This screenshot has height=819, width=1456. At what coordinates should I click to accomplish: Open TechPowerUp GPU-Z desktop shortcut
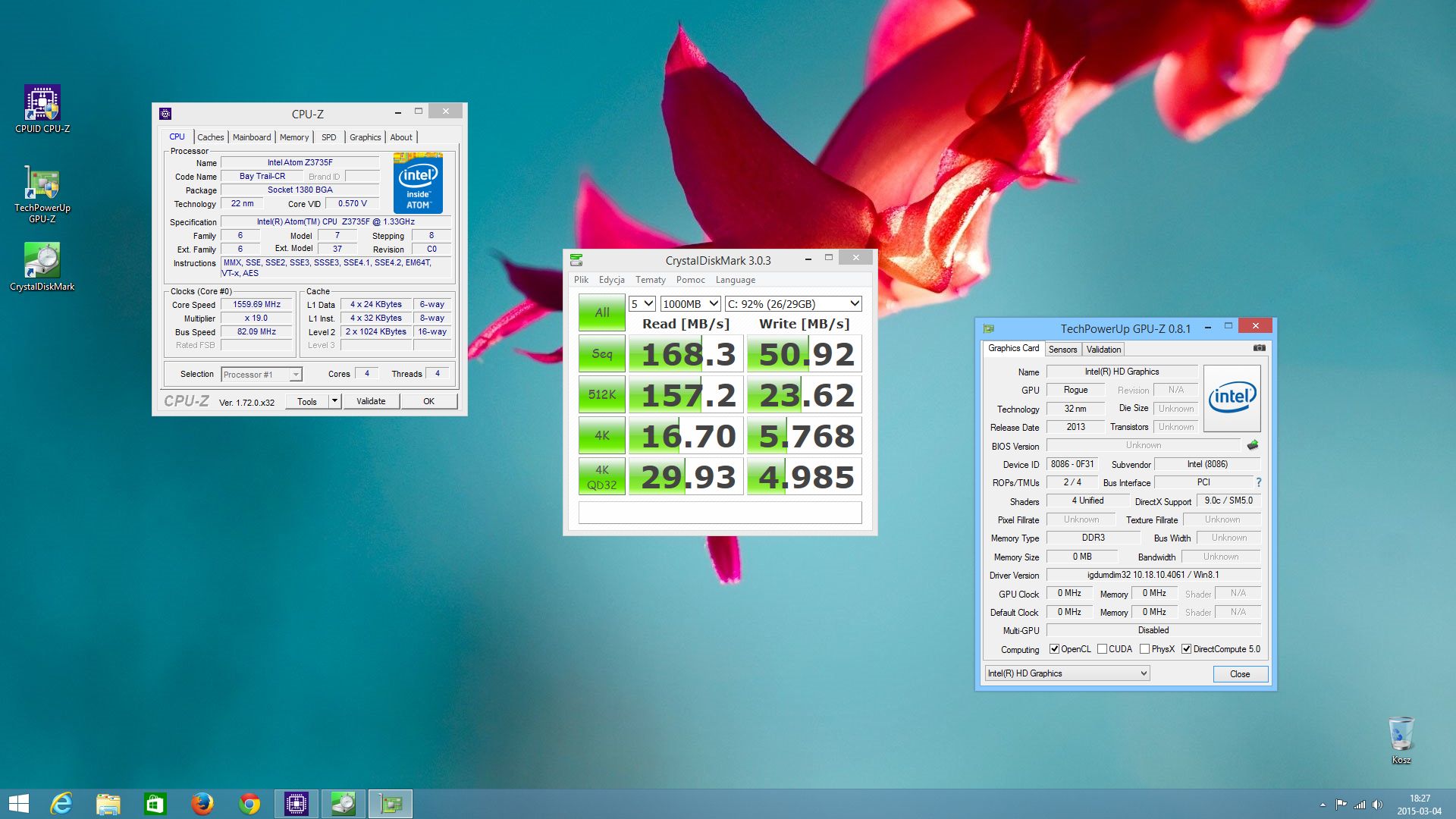(x=42, y=194)
